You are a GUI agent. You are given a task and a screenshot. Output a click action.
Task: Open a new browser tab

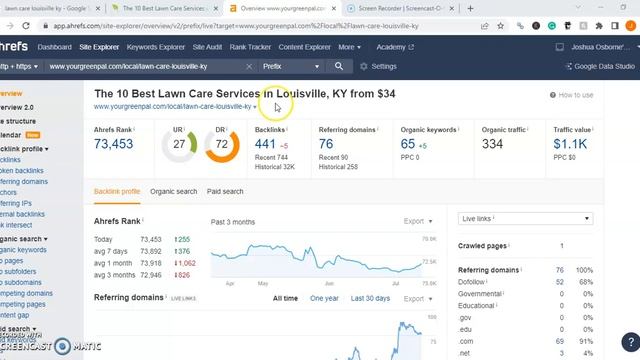470,8
